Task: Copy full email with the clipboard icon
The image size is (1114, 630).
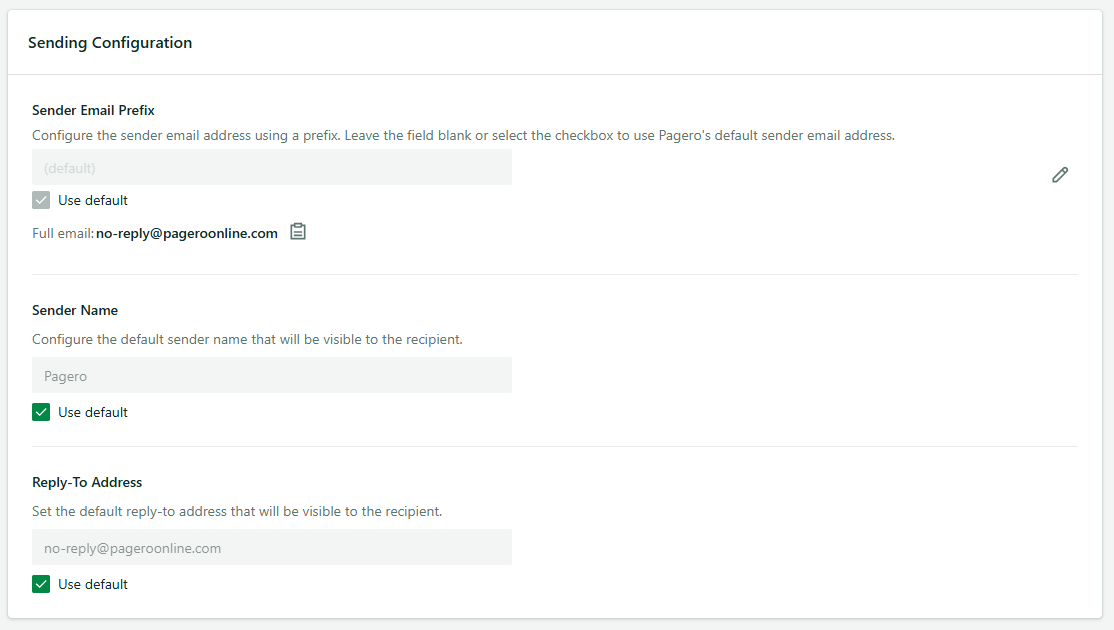Action: point(298,232)
